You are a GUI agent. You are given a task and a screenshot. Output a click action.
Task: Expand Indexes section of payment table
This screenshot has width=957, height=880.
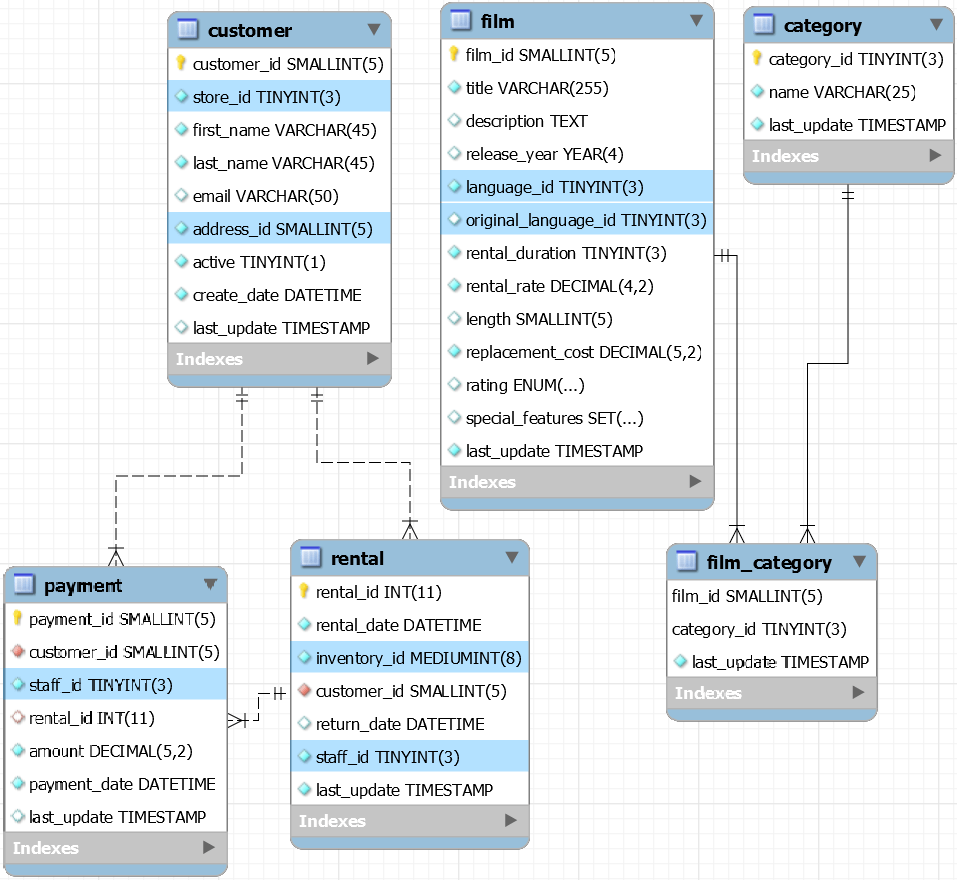(x=208, y=848)
